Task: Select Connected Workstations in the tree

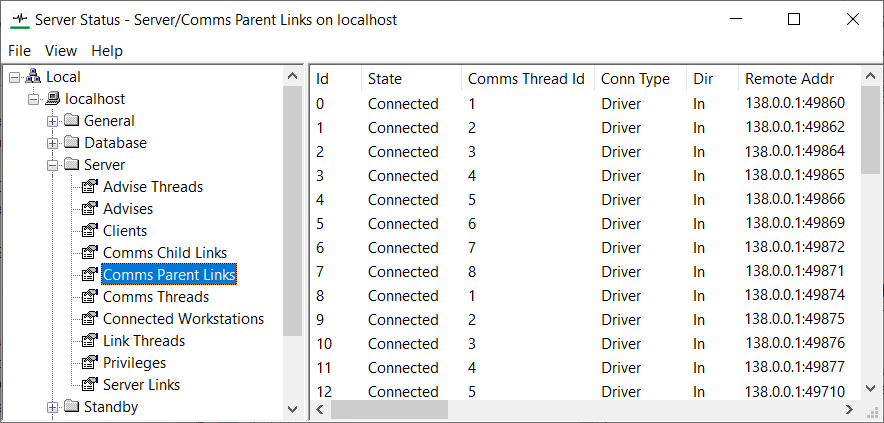Action: 183,319
